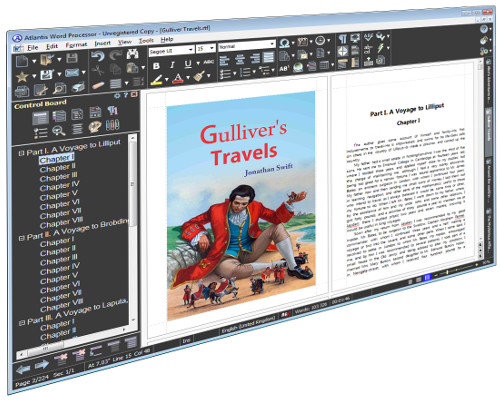Toggle display of paragraph marks (¶)

(x=342, y=39)
